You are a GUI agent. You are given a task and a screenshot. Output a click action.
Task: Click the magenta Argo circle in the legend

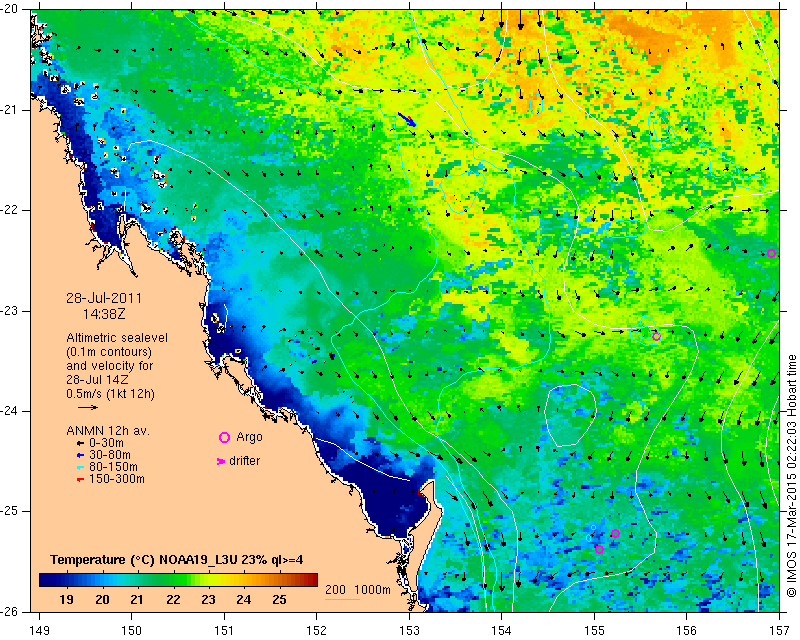point(224,437)
